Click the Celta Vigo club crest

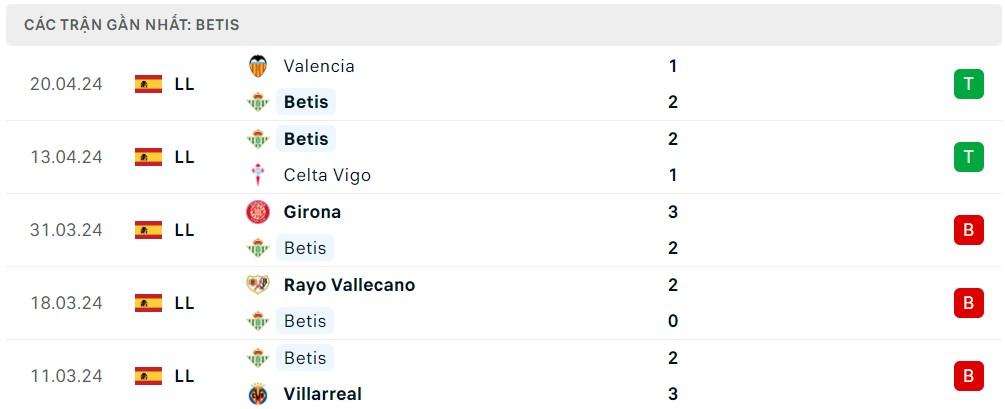(x=258, y=175)
